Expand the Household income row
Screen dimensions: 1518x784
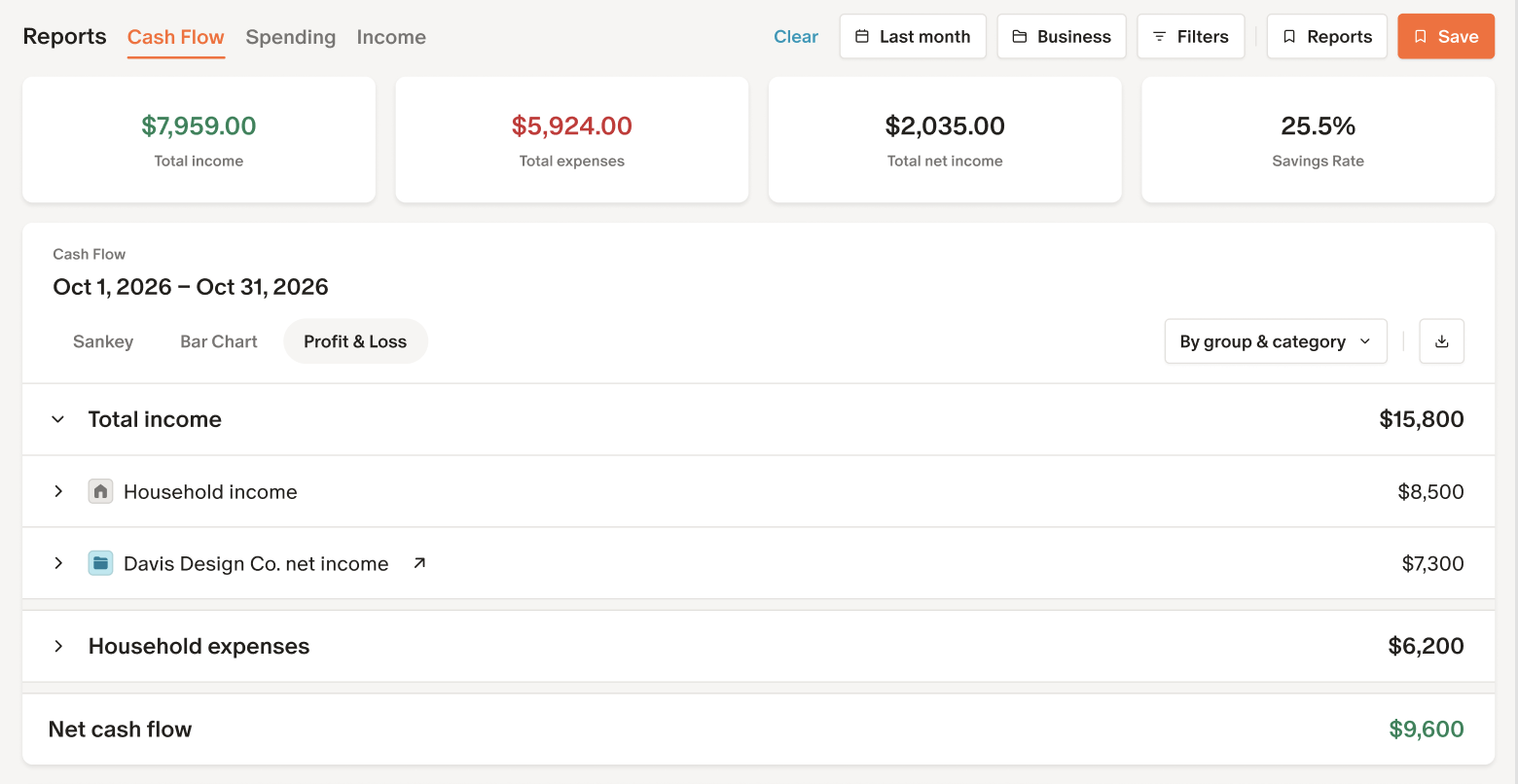pos(58,491)
